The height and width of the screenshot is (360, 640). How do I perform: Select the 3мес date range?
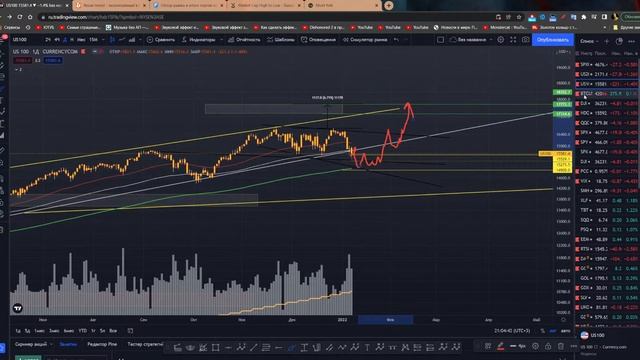(54, 331)
